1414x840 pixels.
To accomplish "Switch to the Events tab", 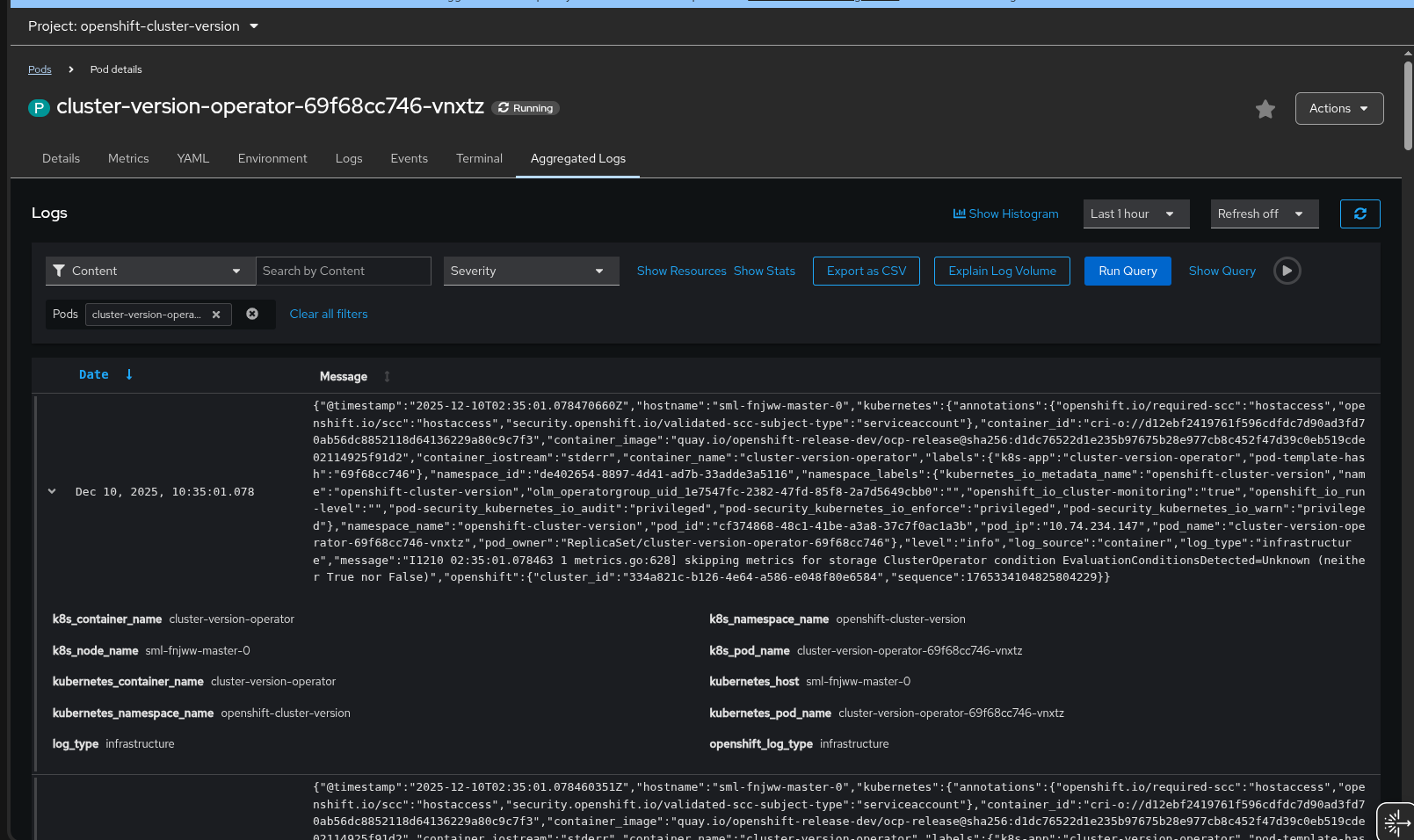I will tap(409, 158).
